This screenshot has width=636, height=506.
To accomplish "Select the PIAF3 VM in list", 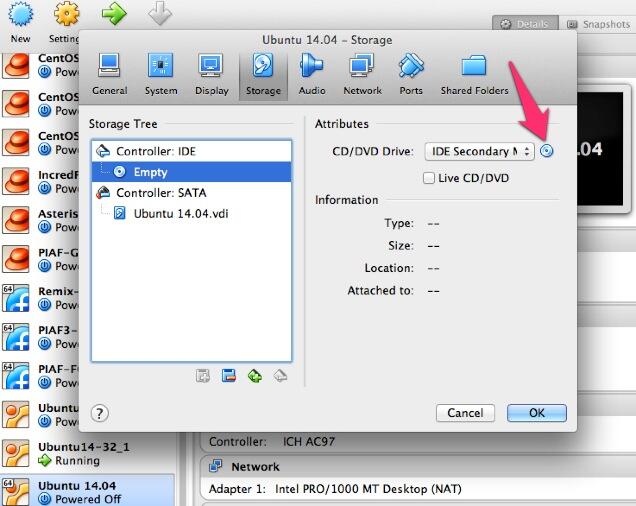I will coord(40,337).
